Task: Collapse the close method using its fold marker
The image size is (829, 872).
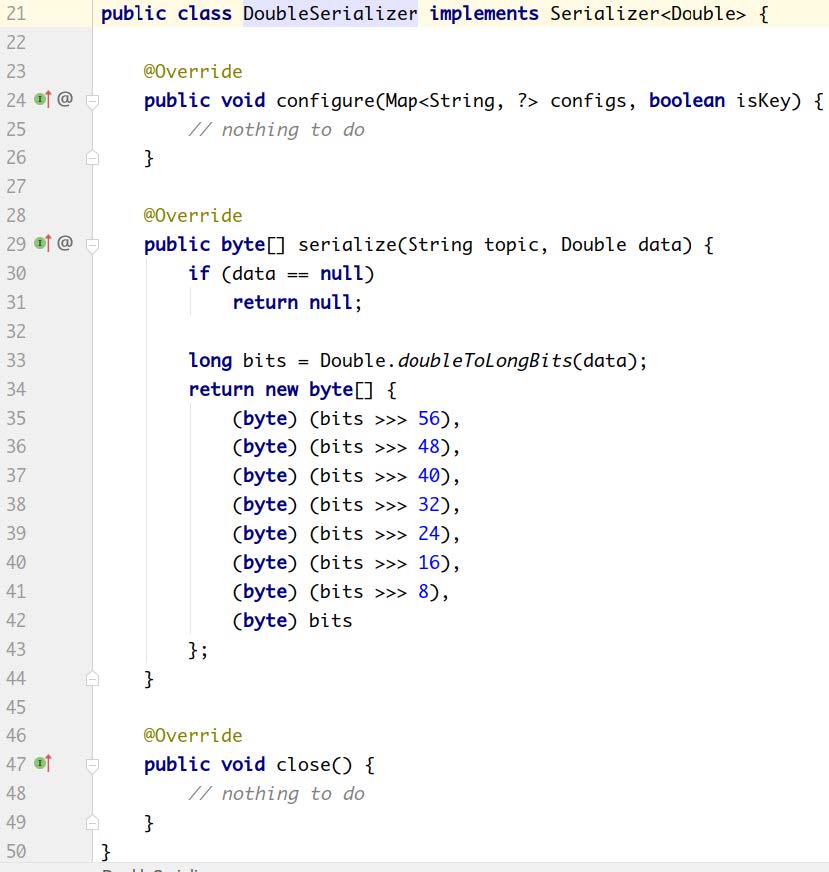Action: tap(93, 765)
